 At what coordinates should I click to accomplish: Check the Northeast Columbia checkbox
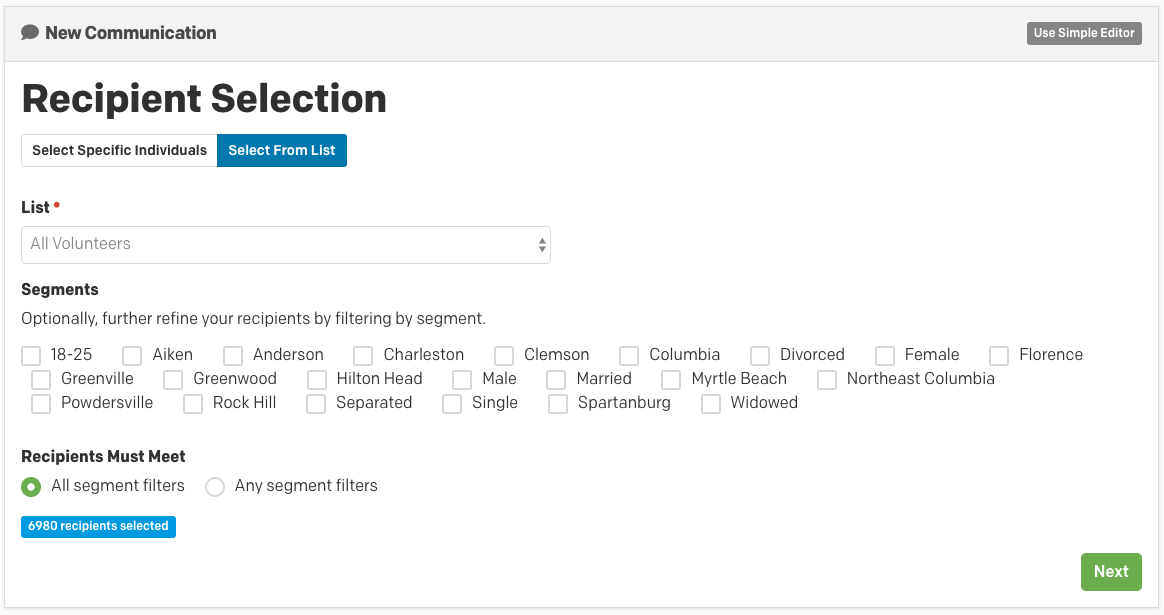tap(827, 380)
